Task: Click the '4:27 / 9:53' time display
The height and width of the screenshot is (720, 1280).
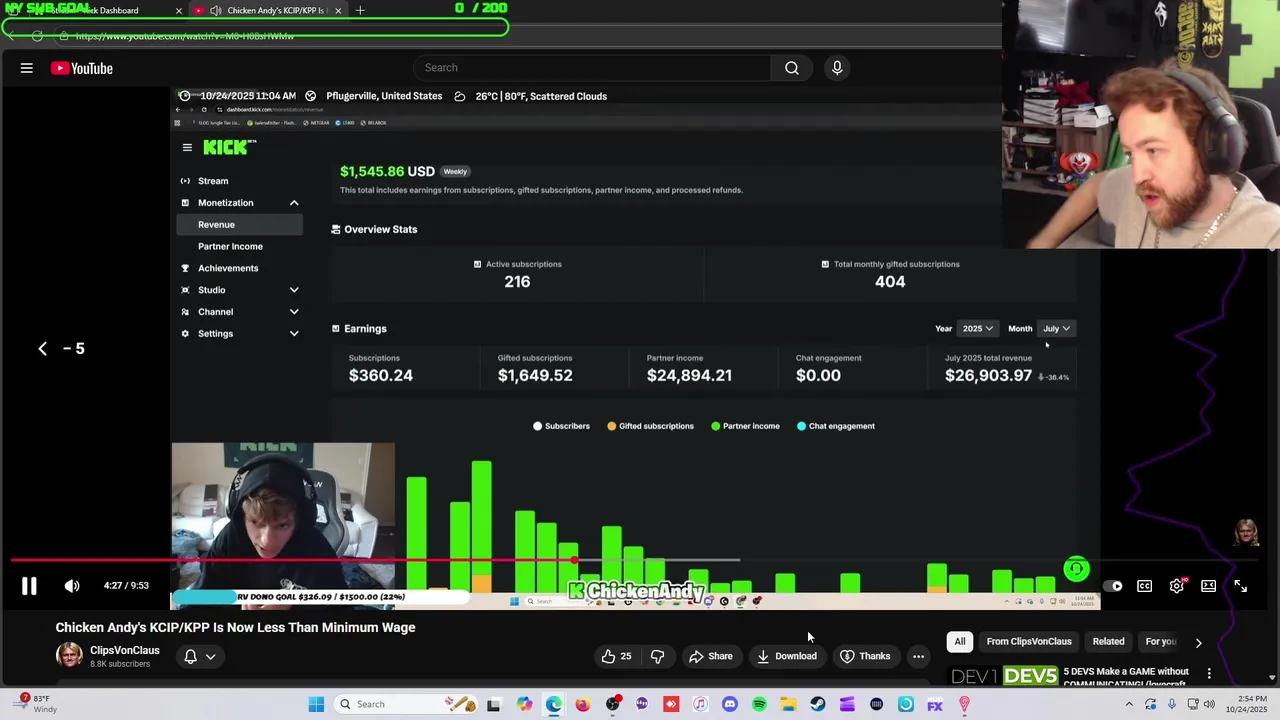Action: click(126, 586)
